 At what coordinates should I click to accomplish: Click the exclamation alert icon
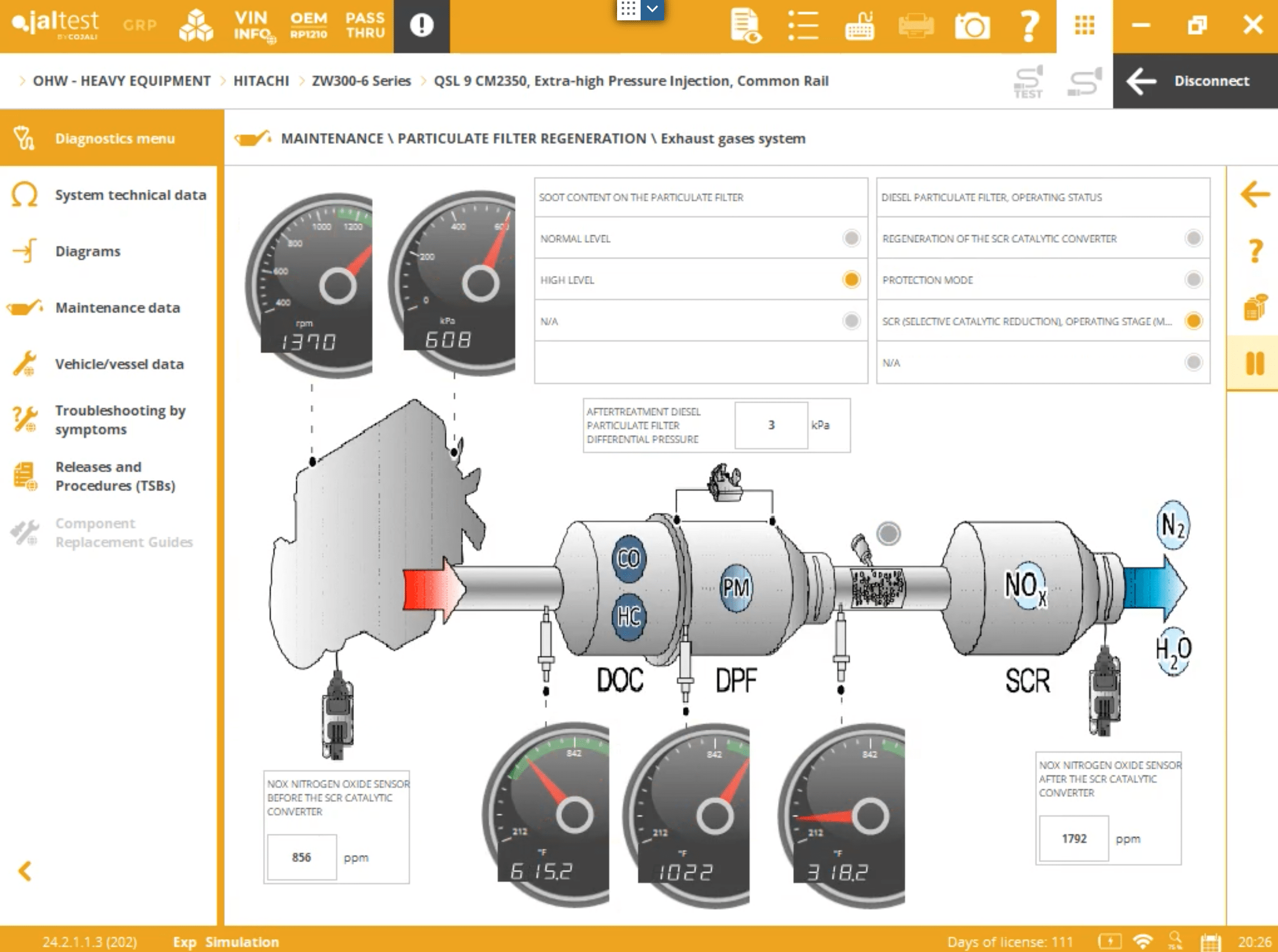coord(421,26)
